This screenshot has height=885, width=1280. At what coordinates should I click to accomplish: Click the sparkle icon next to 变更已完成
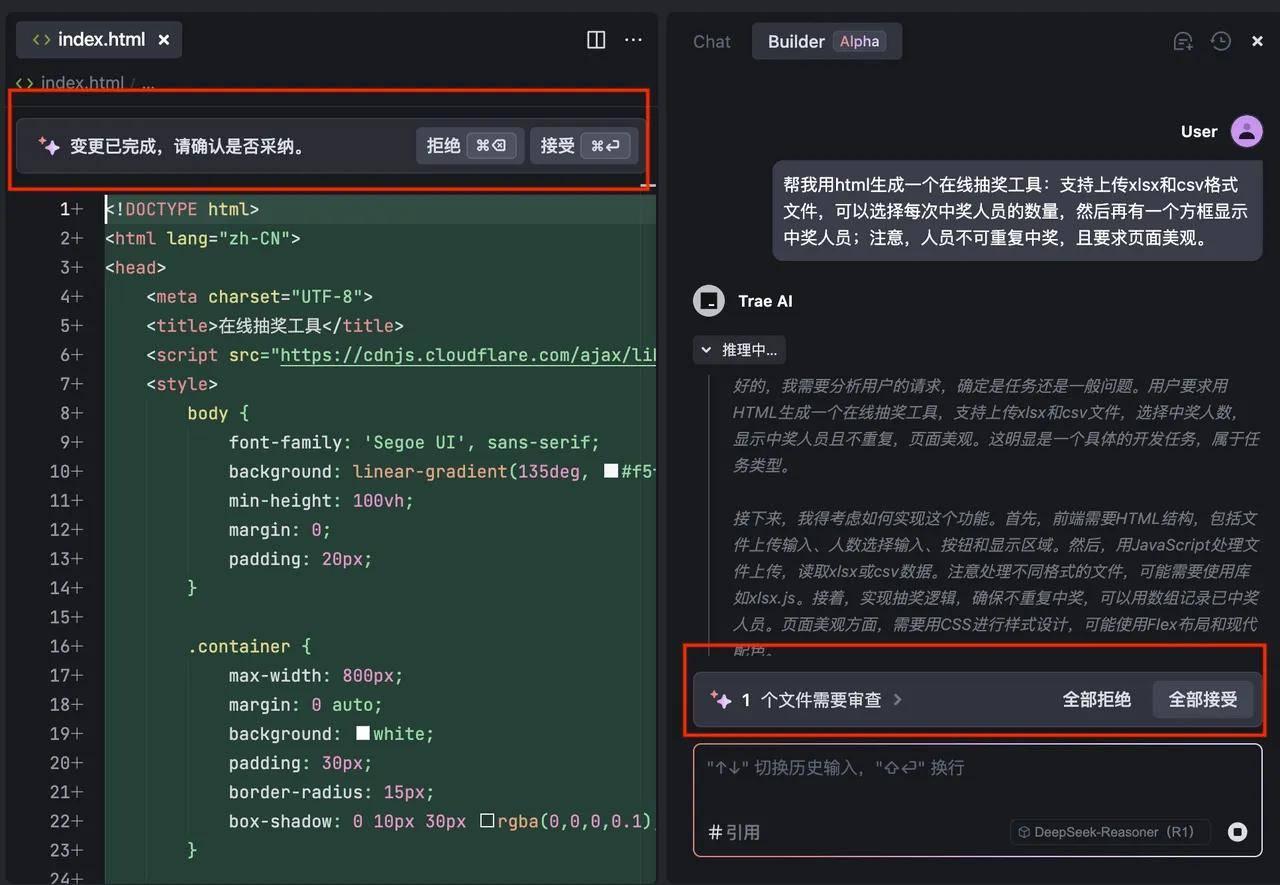[49, 146]
